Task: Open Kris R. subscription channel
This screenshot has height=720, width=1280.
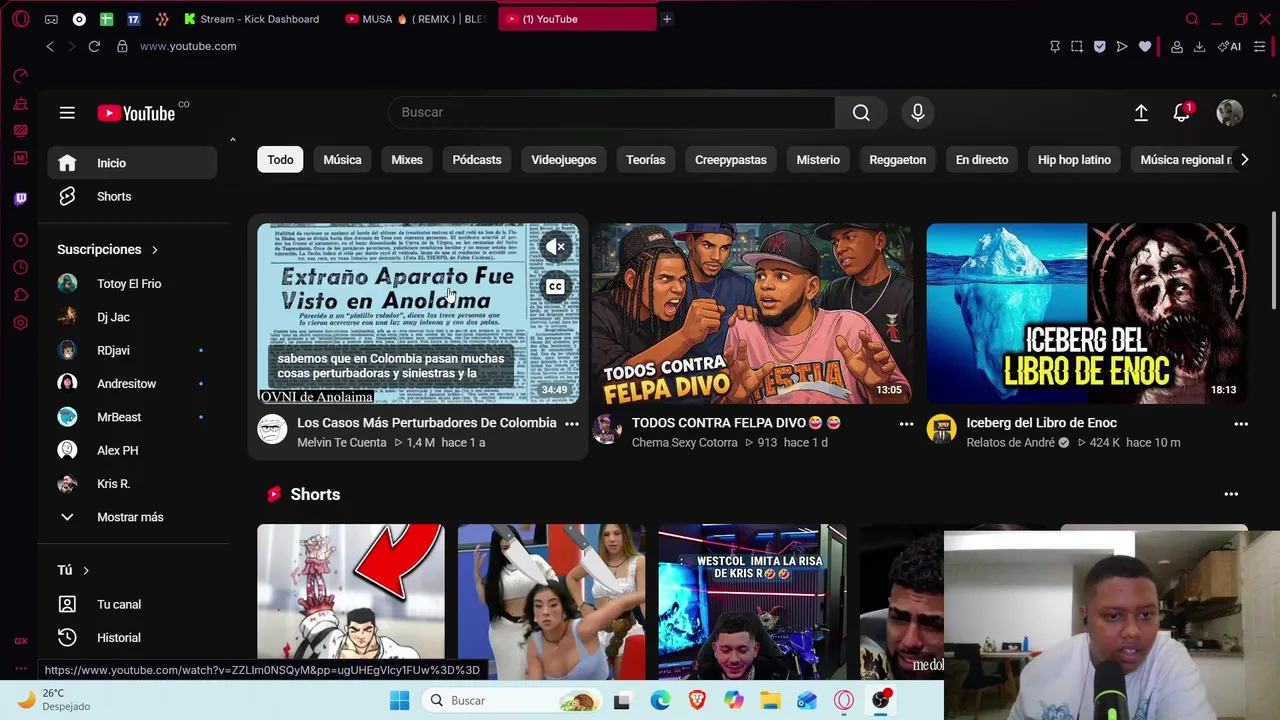Action: point(132,484)
